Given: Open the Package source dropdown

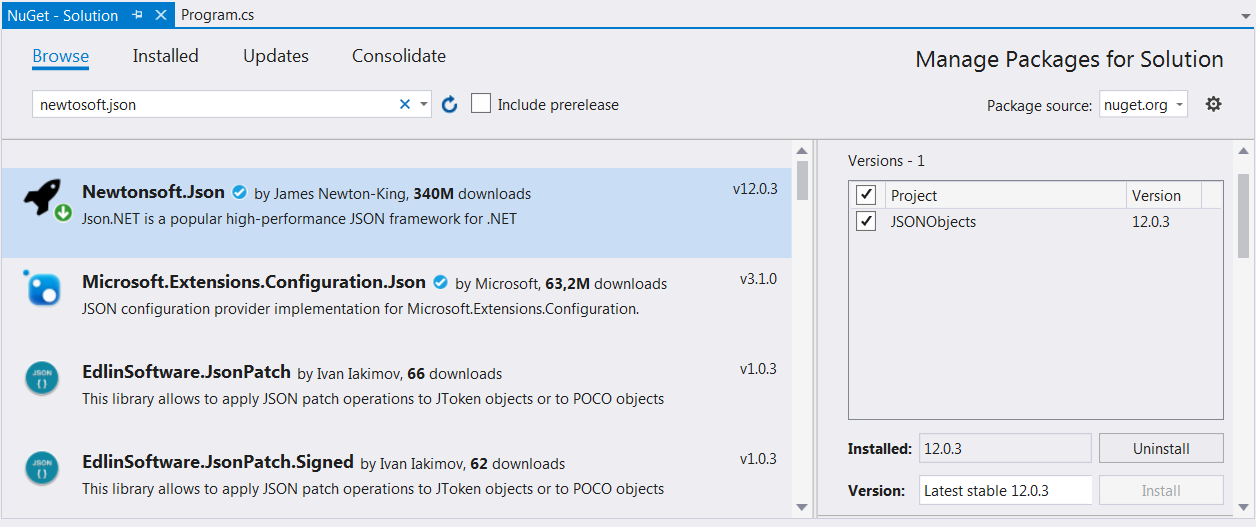Looking at the screenshot, I should point(1143,104).
